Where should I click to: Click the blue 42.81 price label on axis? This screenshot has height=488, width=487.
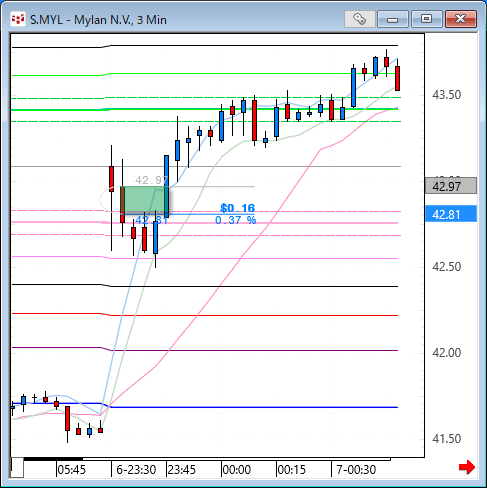click(451, 214)
